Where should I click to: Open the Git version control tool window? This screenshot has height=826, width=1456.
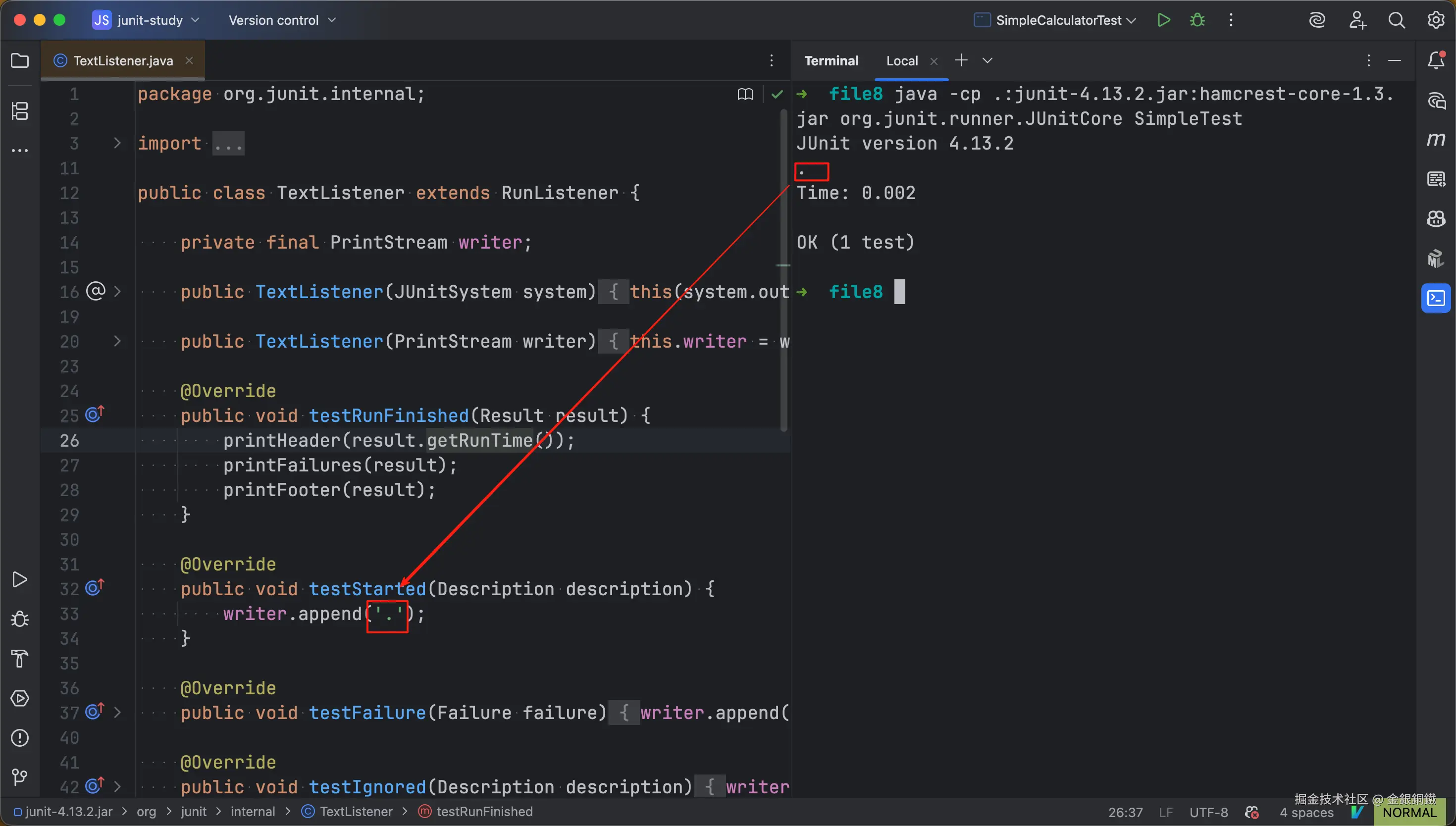click(x=20, y=776)
